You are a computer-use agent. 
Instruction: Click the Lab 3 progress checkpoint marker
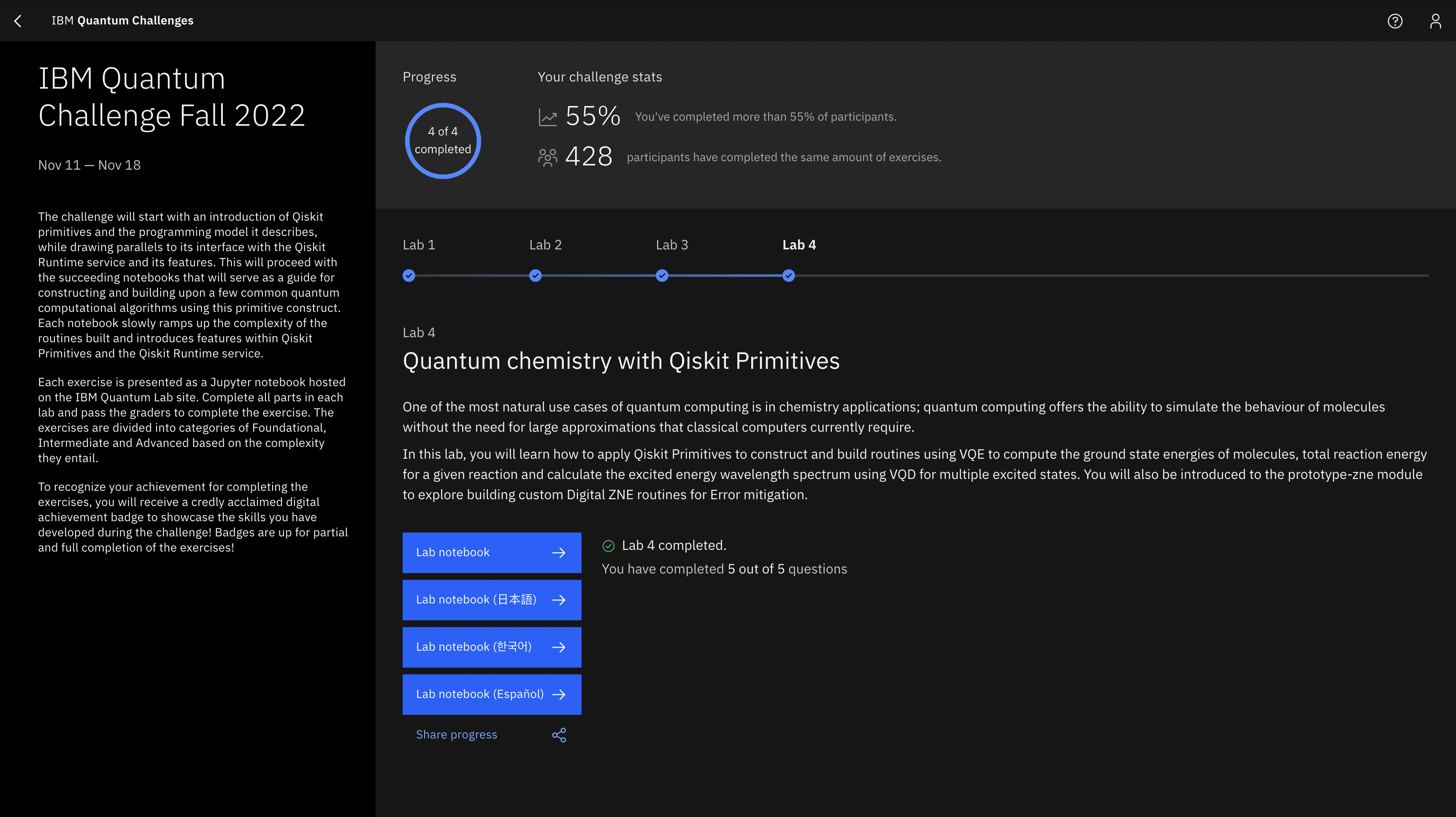662,276
